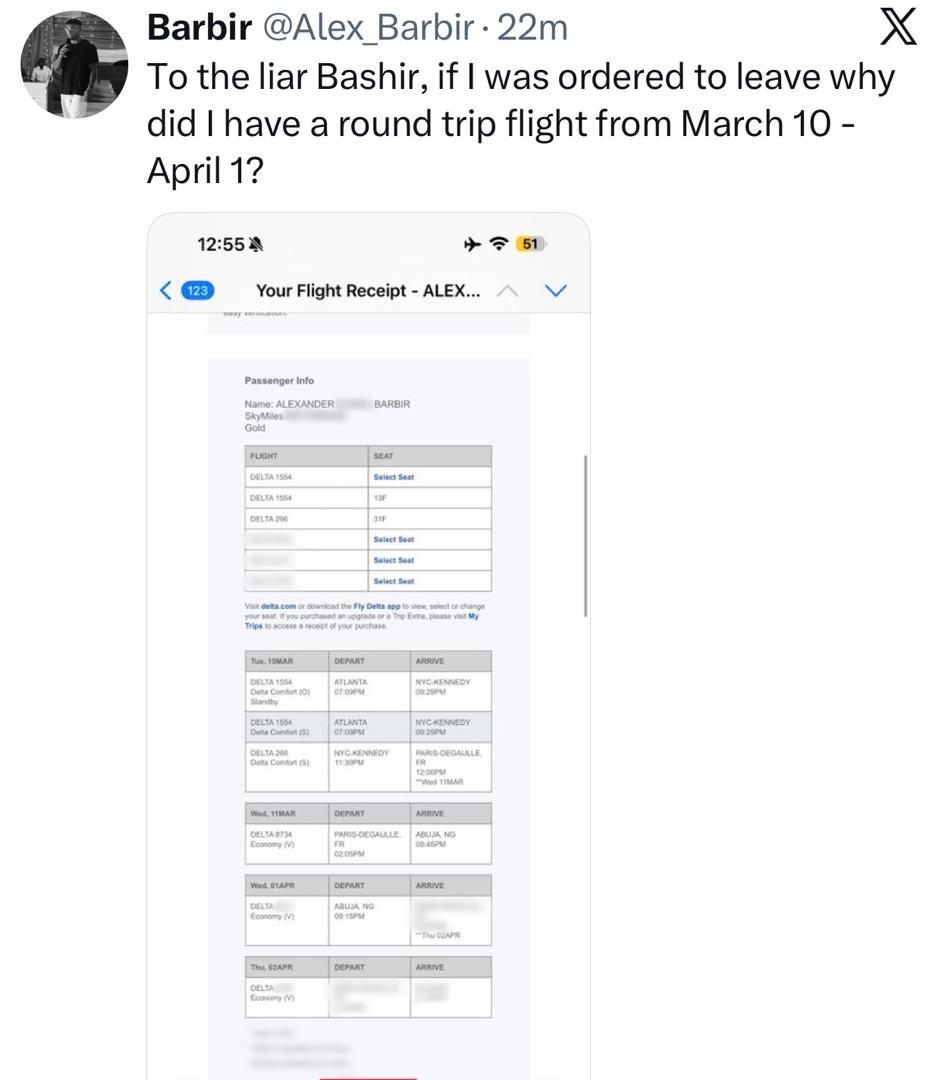Screen dimensions: 942x1080
Task: Click the last Select Seat link in the seat table
Action: [x=393, y=581]
